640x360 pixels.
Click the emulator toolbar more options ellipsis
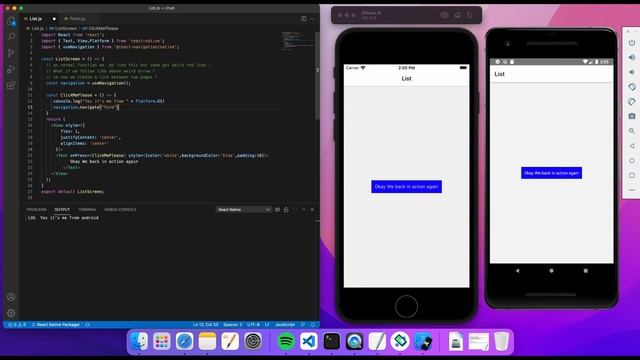coord(632,190)
